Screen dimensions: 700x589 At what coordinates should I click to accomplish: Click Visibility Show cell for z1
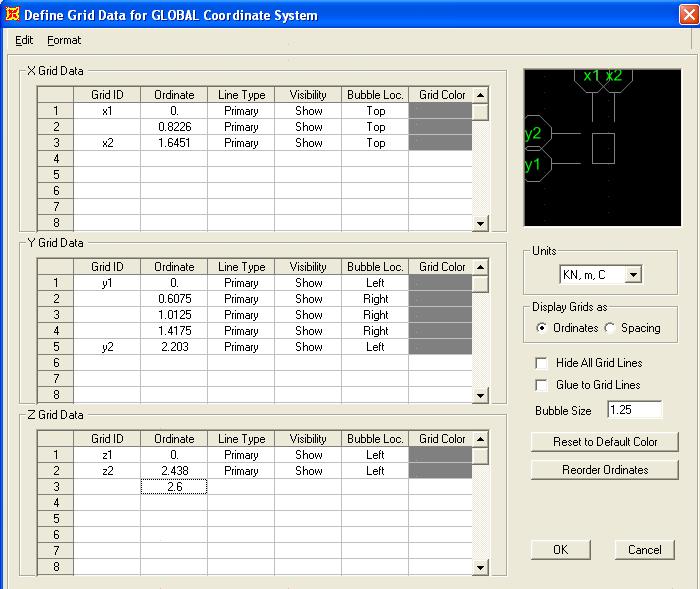(x=308, y=455)
